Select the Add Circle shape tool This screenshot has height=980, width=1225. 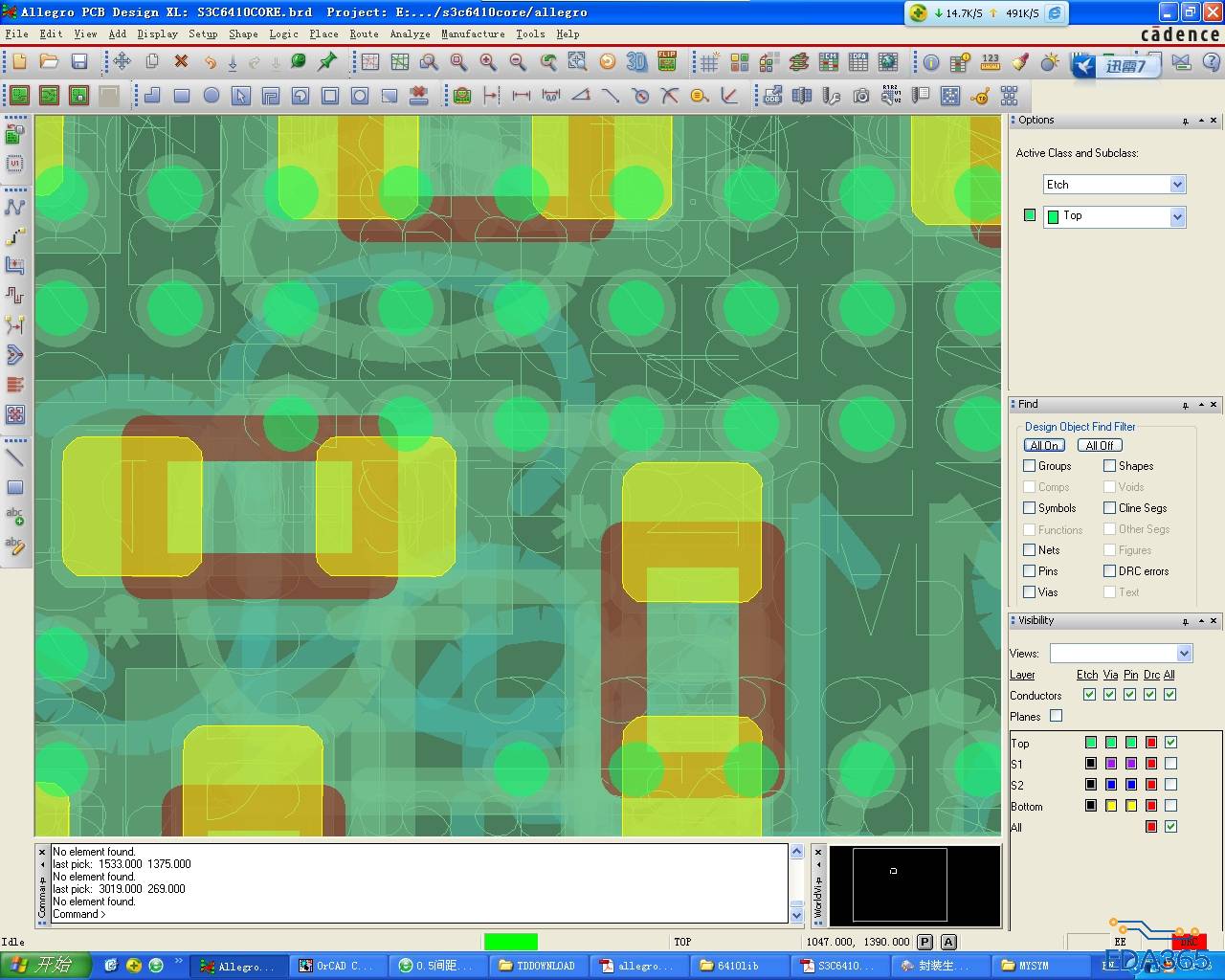(212, 96)
